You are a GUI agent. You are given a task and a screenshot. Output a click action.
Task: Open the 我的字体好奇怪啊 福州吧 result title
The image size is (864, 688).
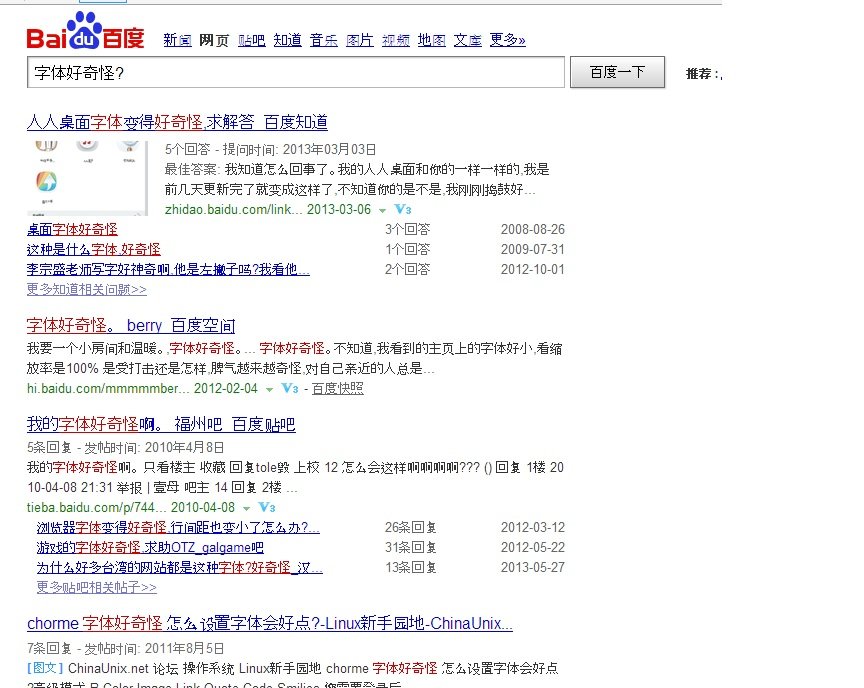pyautogui.click(x=161, y=425)
